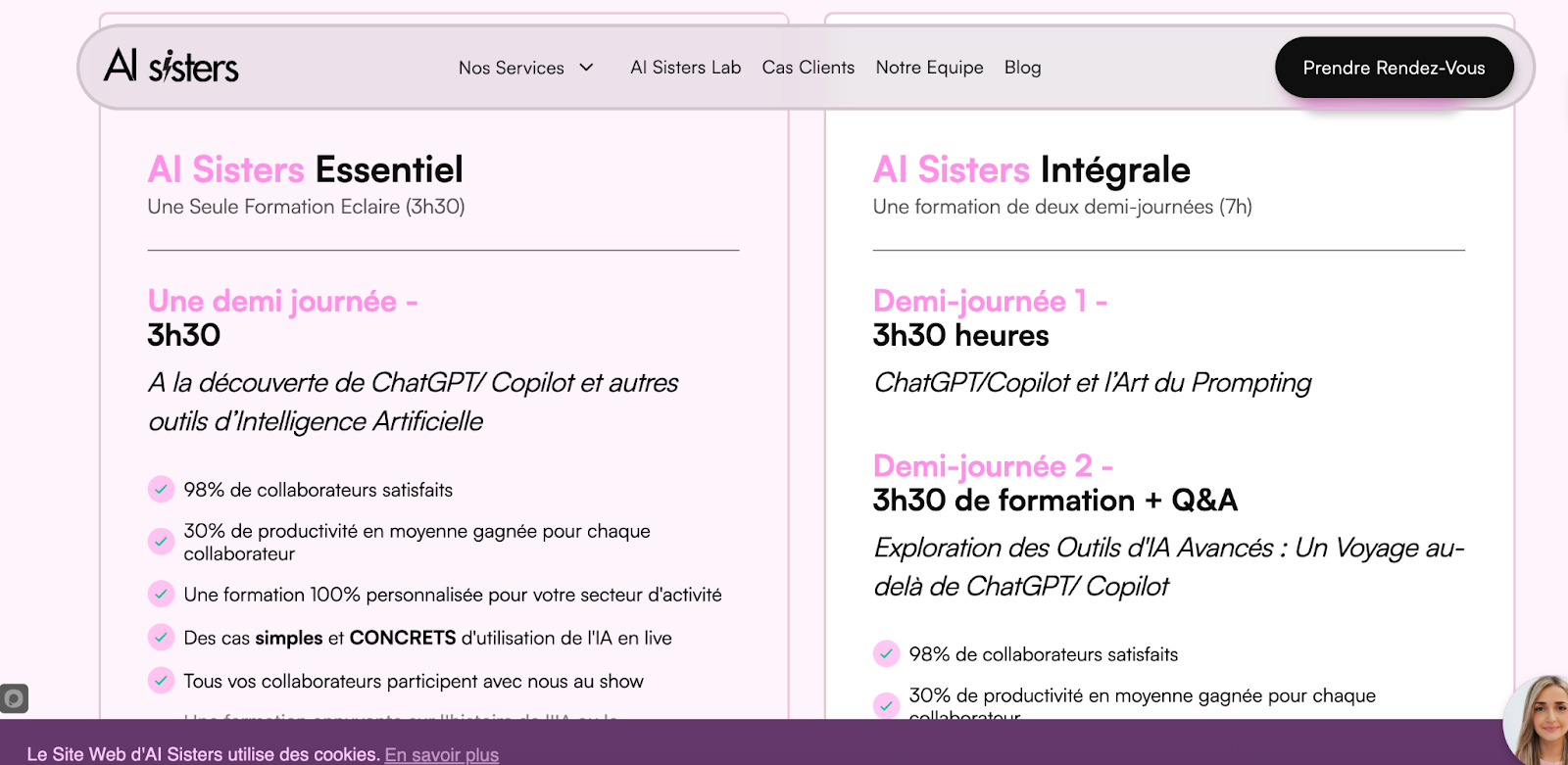Go to AI Sisters Lab page

click(685, 68)
